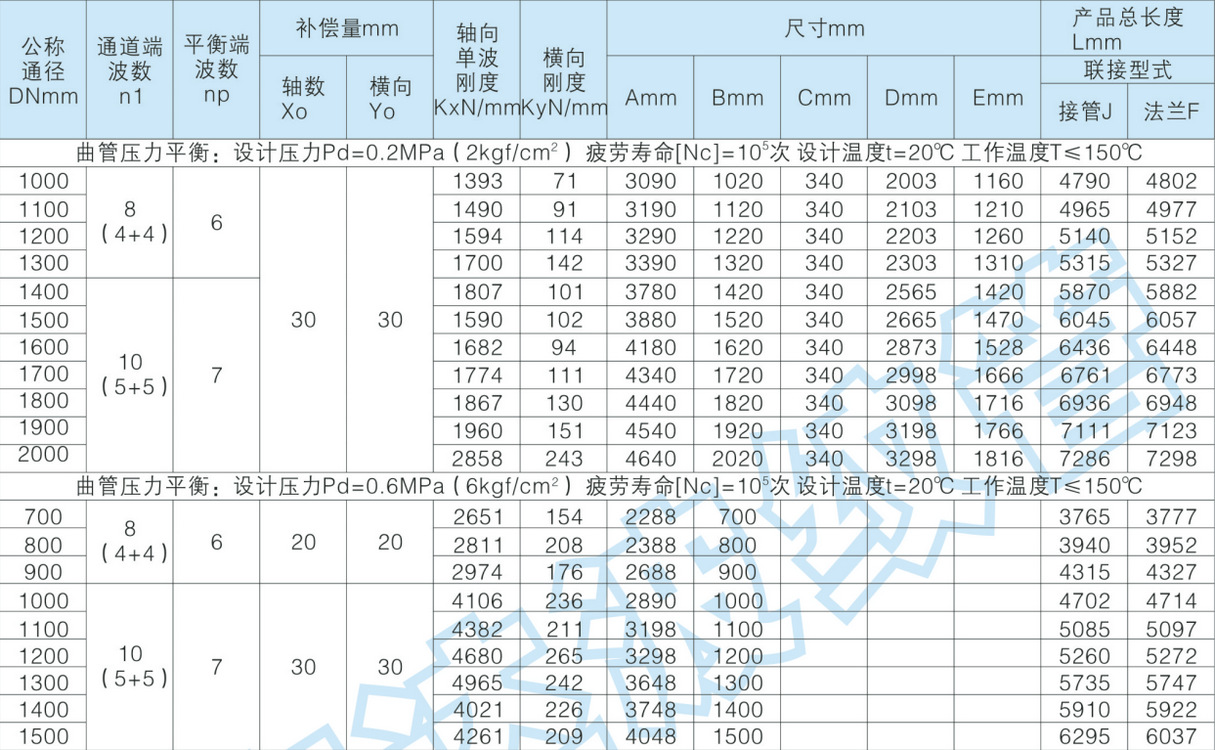Click the 通道端波数 n1 header cell

[x=130, y=70]
